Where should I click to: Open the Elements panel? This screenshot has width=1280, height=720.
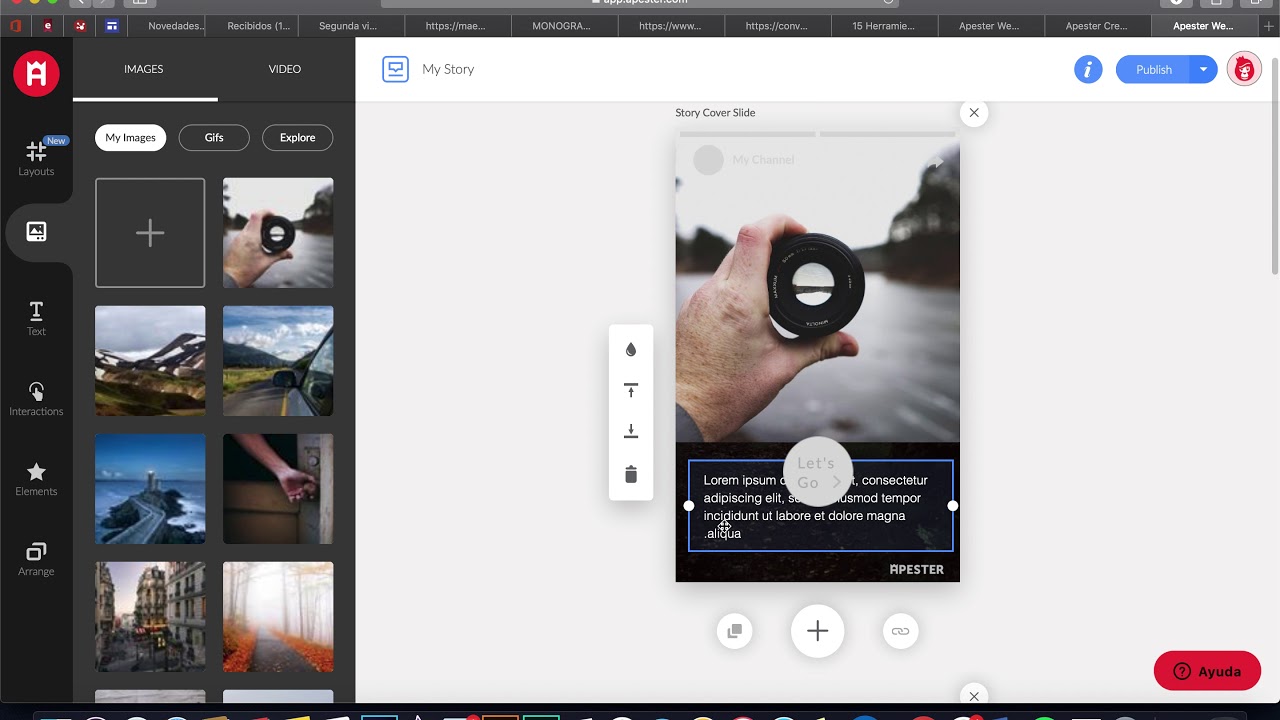(36, 479)
